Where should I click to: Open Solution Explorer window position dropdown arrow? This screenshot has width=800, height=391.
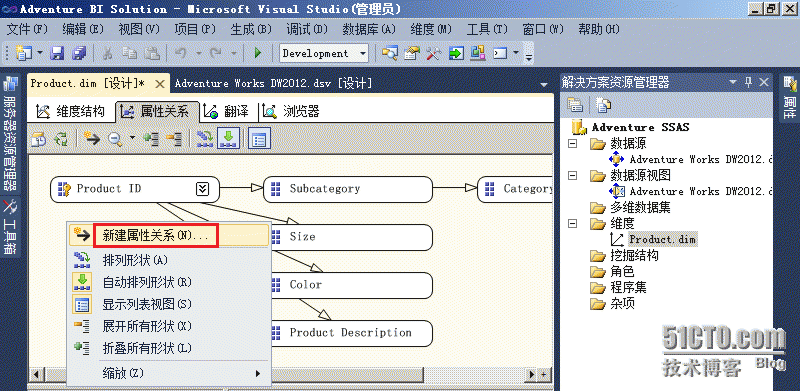coord(734,82)
